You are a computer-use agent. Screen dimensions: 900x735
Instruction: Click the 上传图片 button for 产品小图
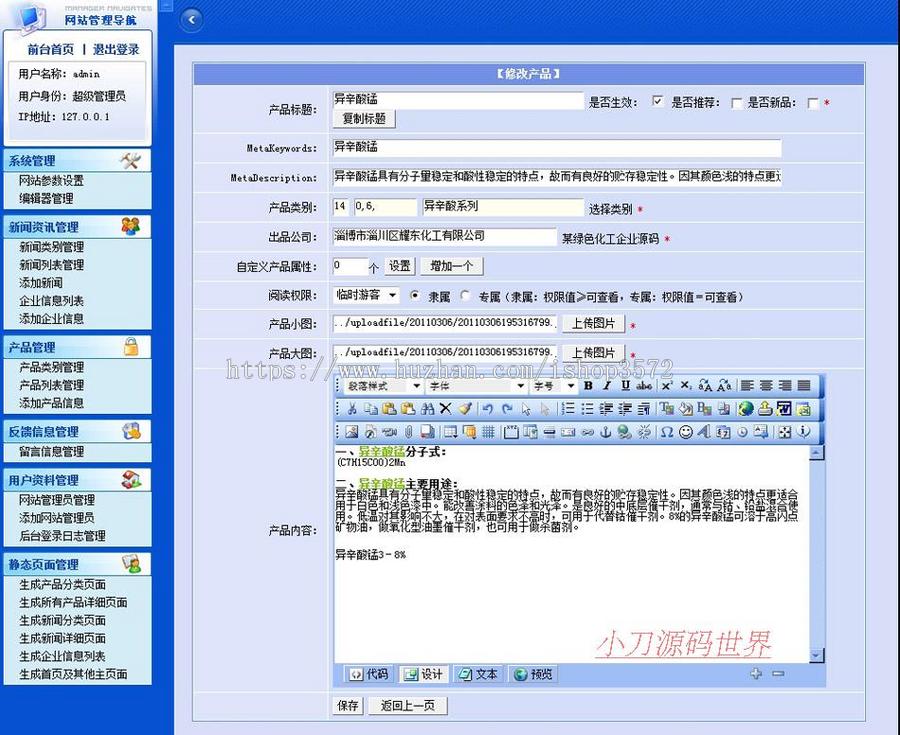tap(593, 323)
